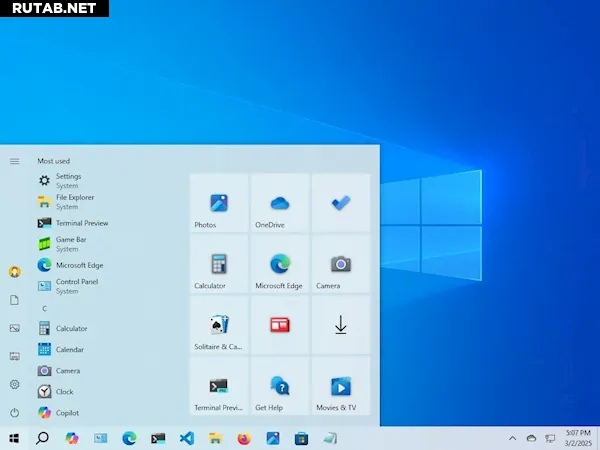Open the Solitaire & Casual Games tile
Image resolution: width=600 pixels, height=450 pixels.
[x=219, y=325]
